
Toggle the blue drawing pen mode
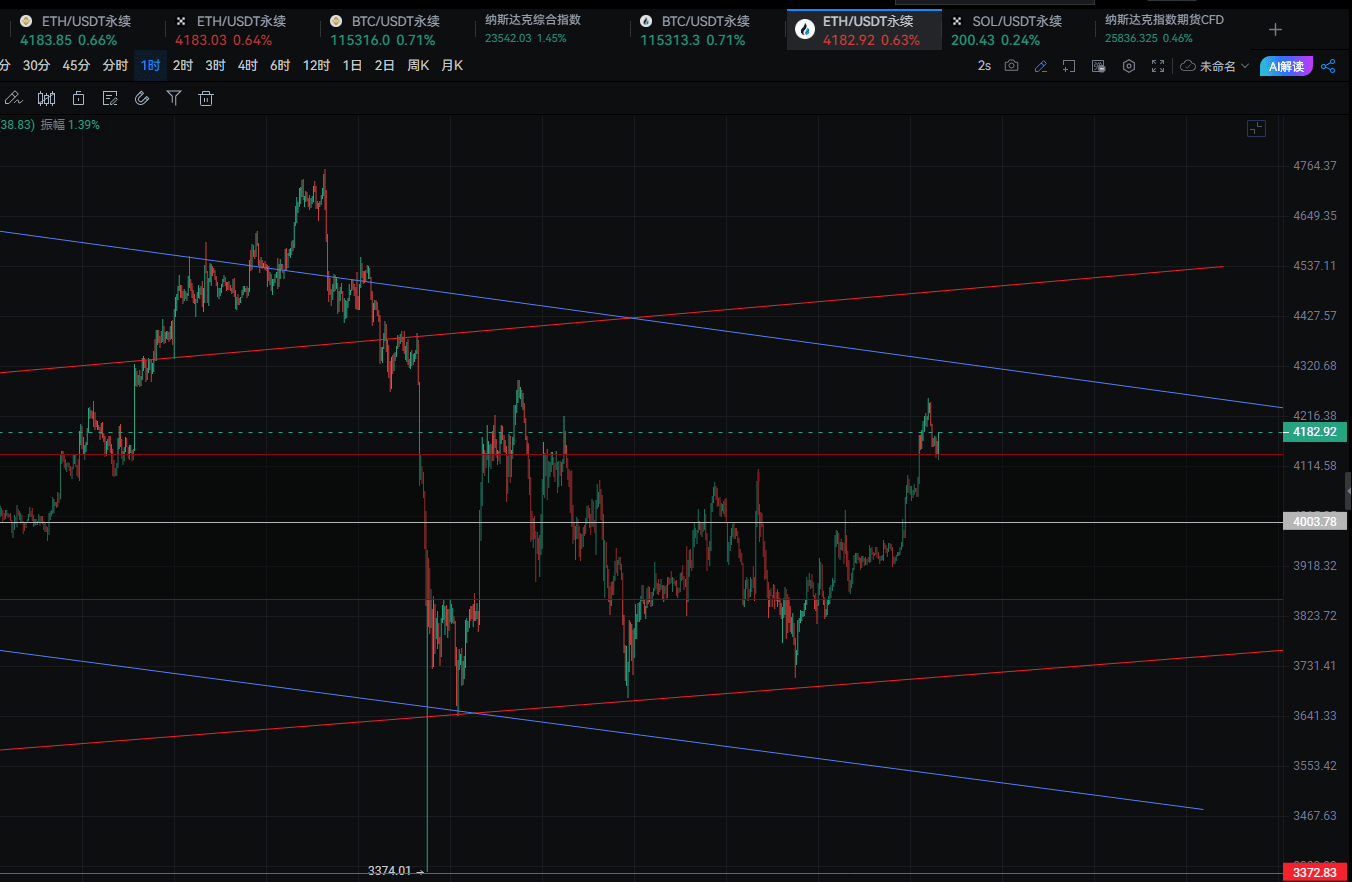tap(1041, 66)
